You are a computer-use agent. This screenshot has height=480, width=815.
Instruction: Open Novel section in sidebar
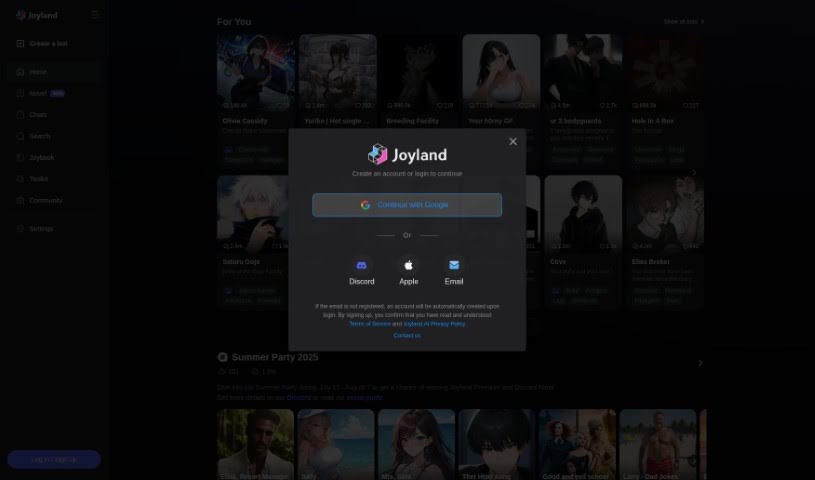click(x=54, y=93)
